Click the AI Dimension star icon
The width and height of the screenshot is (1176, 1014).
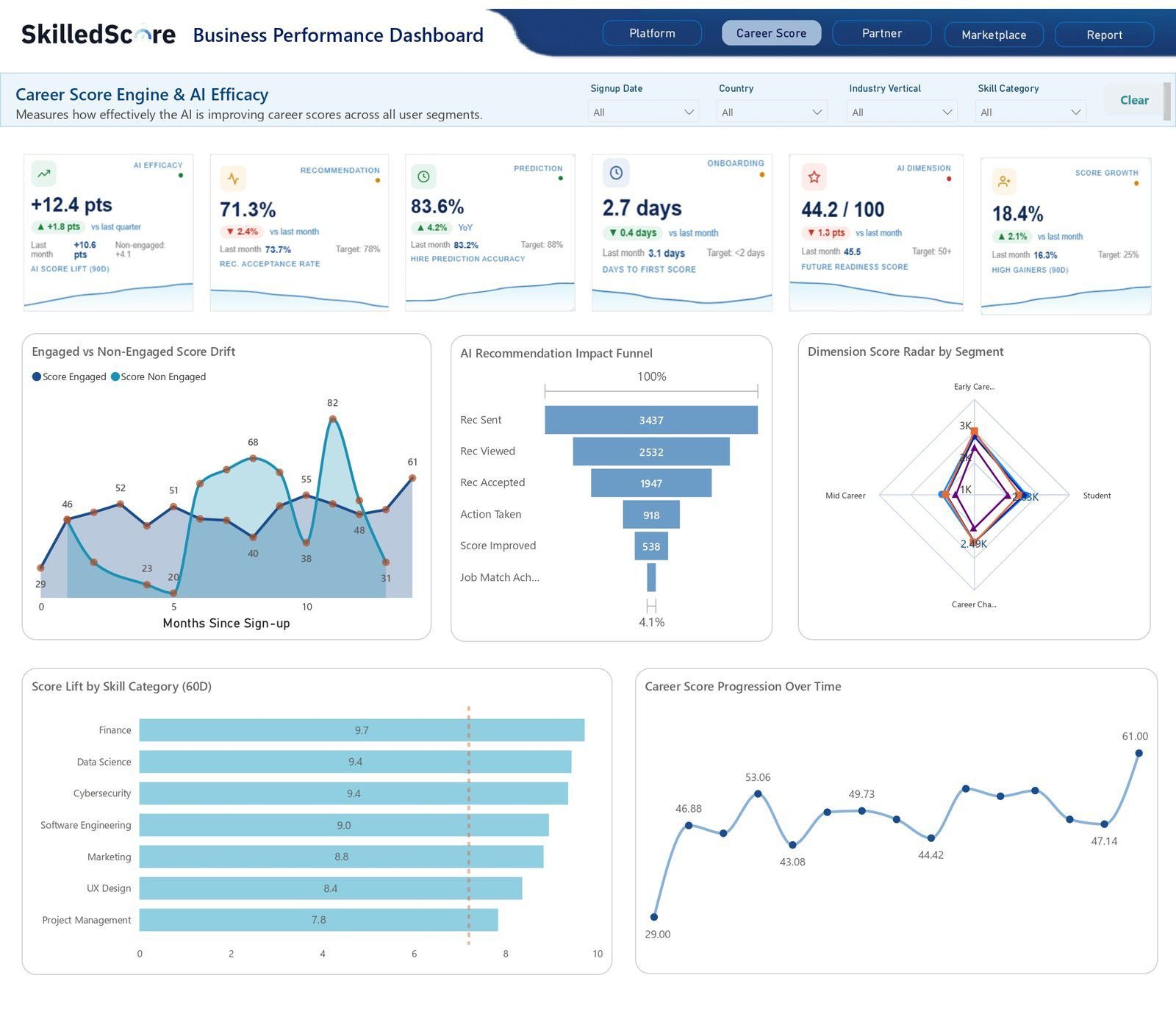[x=814, y=177]
